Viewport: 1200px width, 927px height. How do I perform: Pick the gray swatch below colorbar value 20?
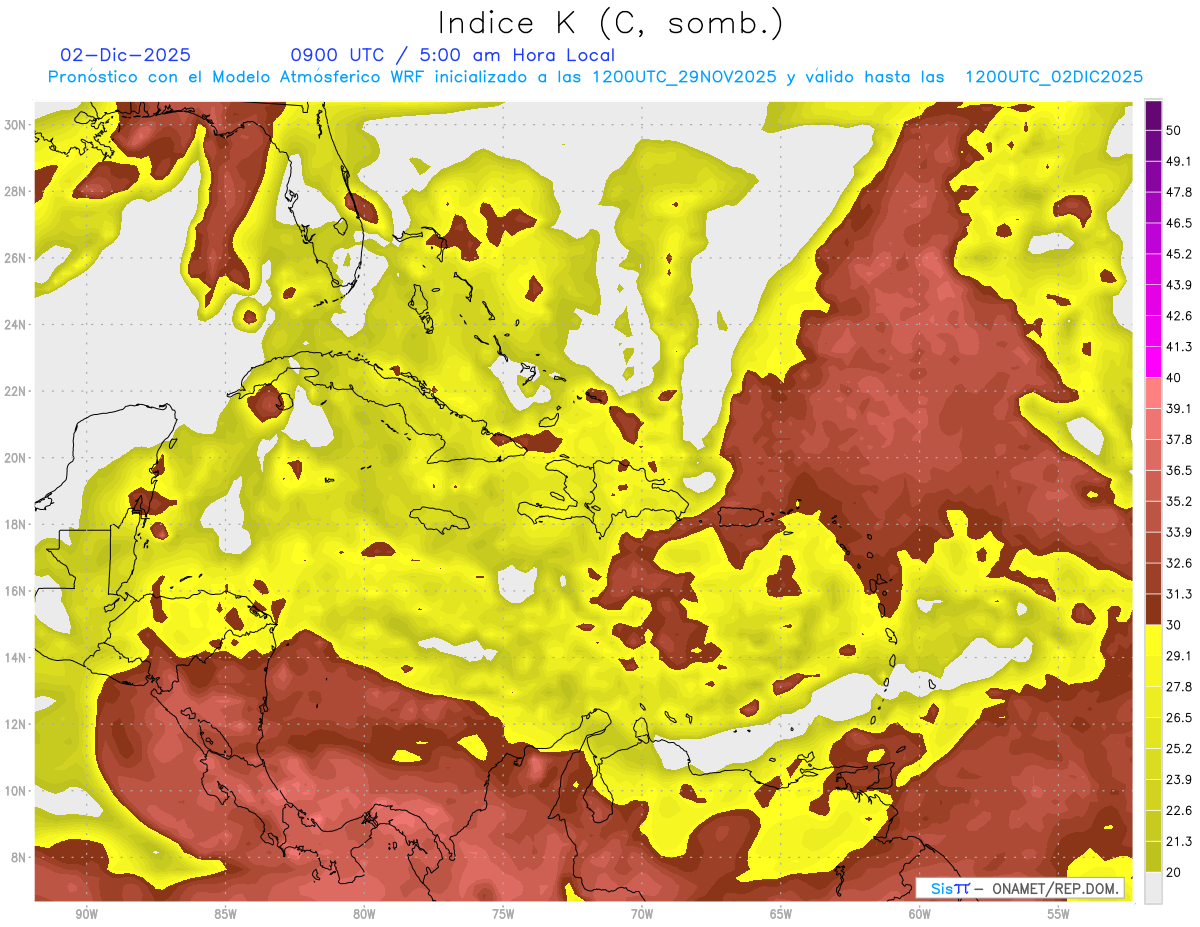click(1153, 887)
